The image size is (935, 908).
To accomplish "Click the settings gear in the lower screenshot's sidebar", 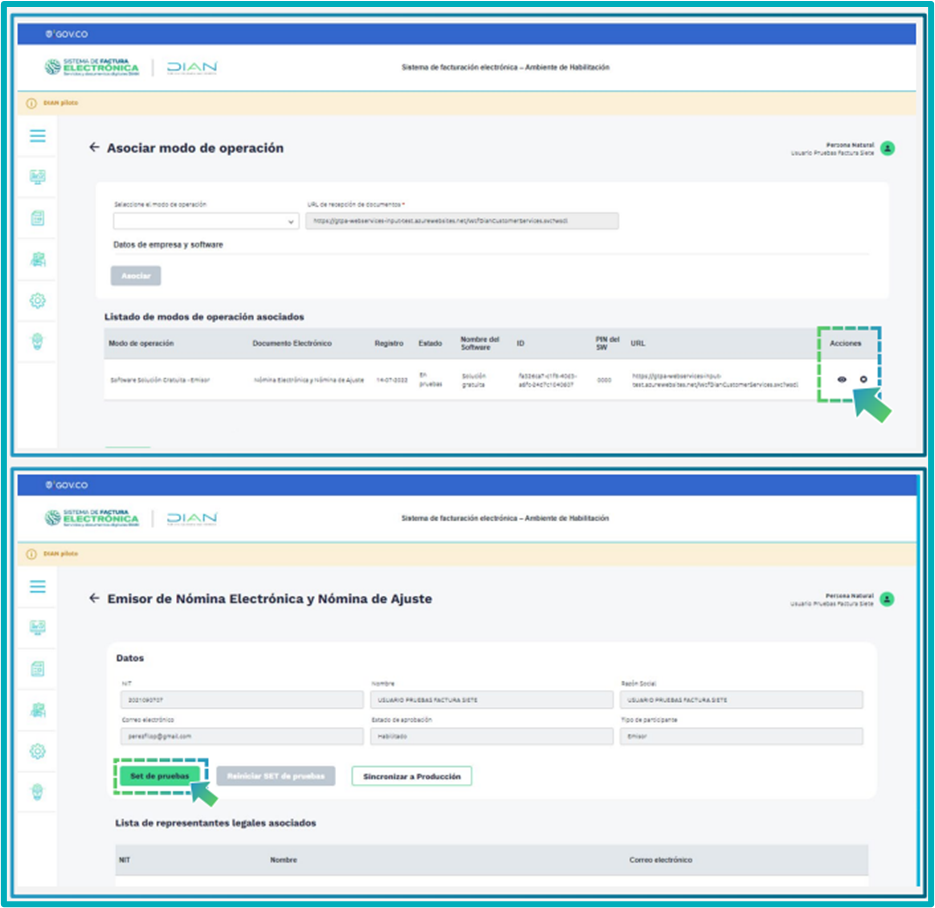I will coord(37,751).
